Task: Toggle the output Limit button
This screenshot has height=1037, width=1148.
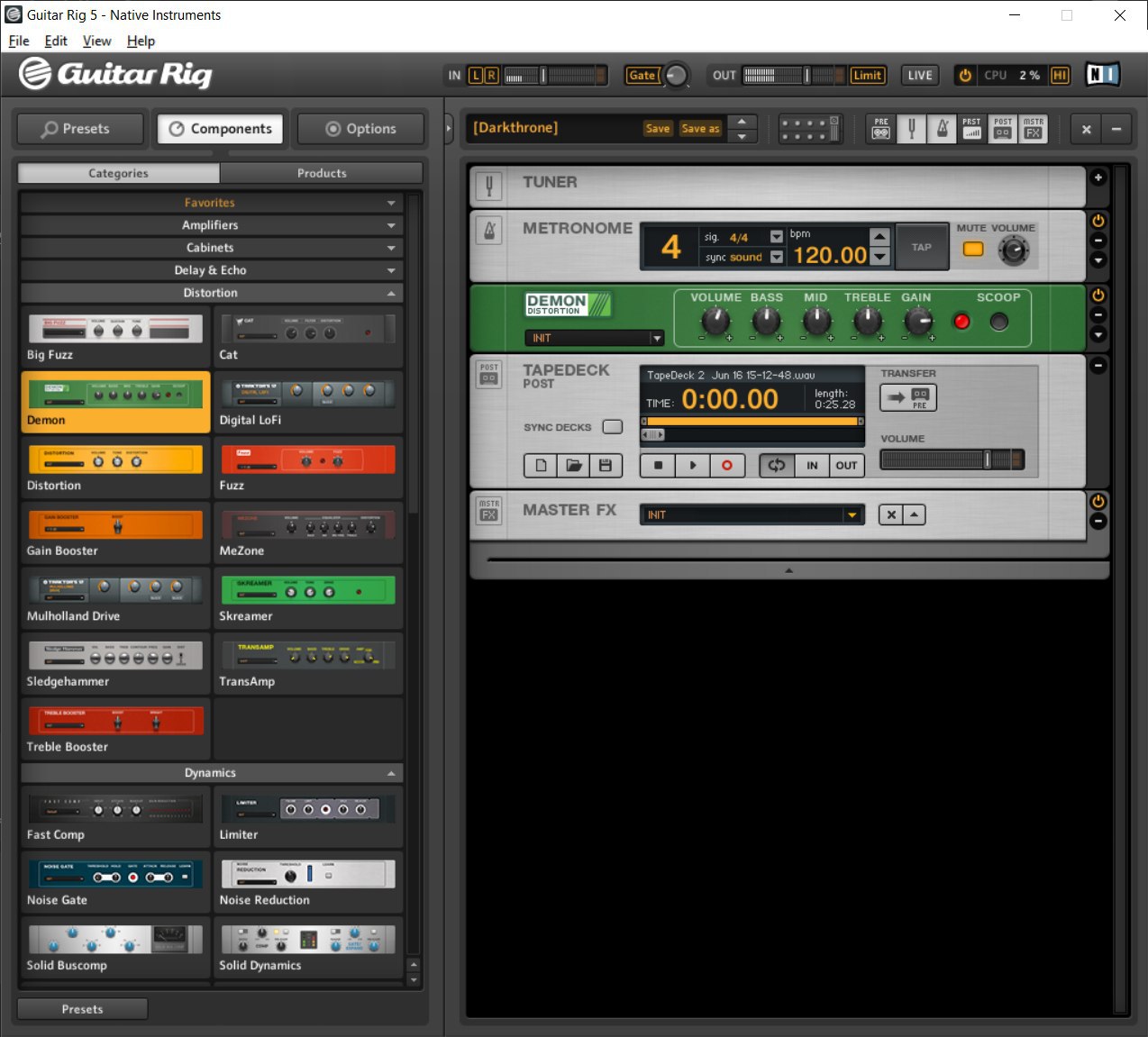Action: 867,75
